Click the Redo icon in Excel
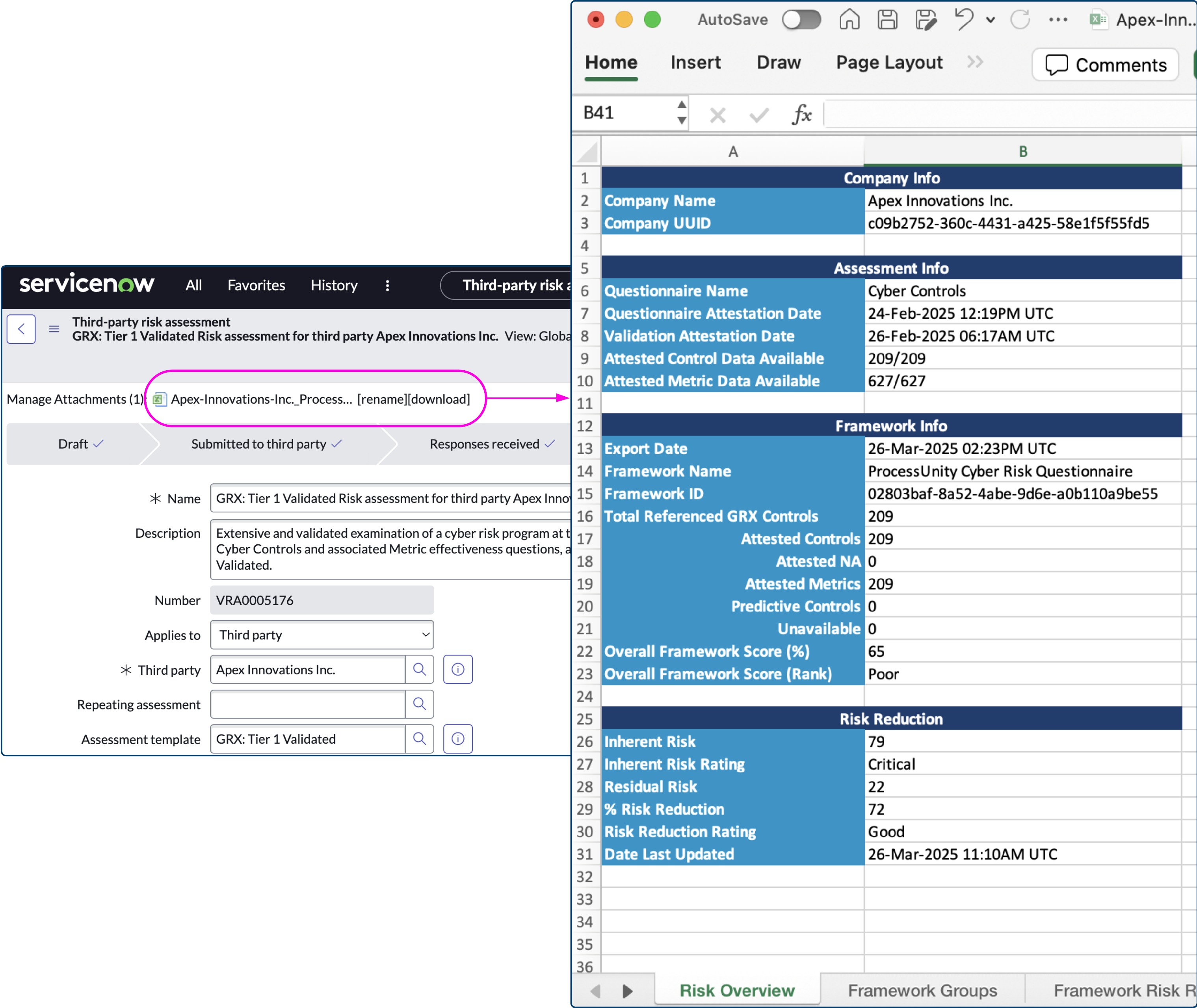 1020,20
